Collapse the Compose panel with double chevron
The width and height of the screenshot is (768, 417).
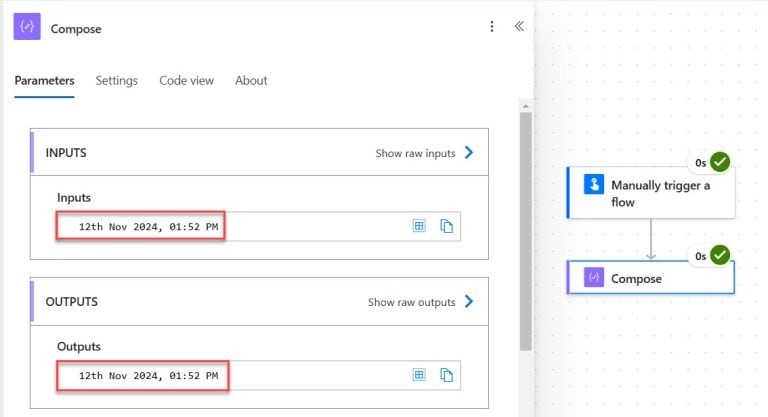[519, 27]
